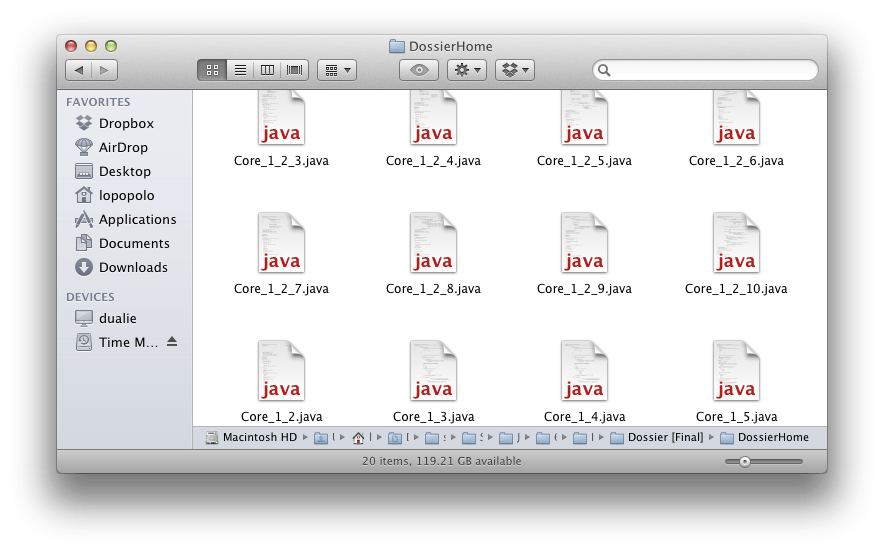884x552 pixels.
Task: Open the gear Action menu
Action: coord(467,70)
